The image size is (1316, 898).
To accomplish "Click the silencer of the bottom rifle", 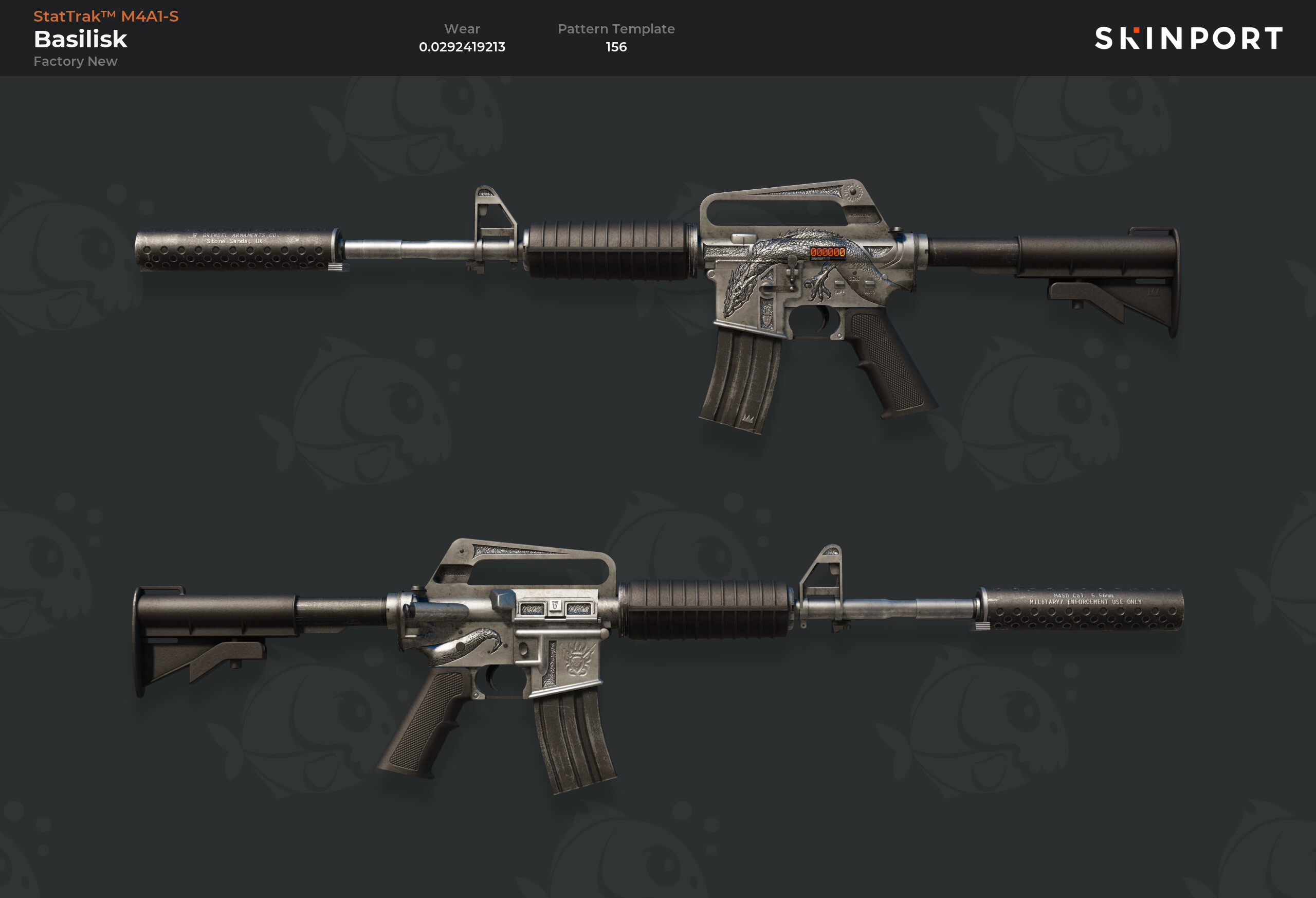I will [1081, 609].
